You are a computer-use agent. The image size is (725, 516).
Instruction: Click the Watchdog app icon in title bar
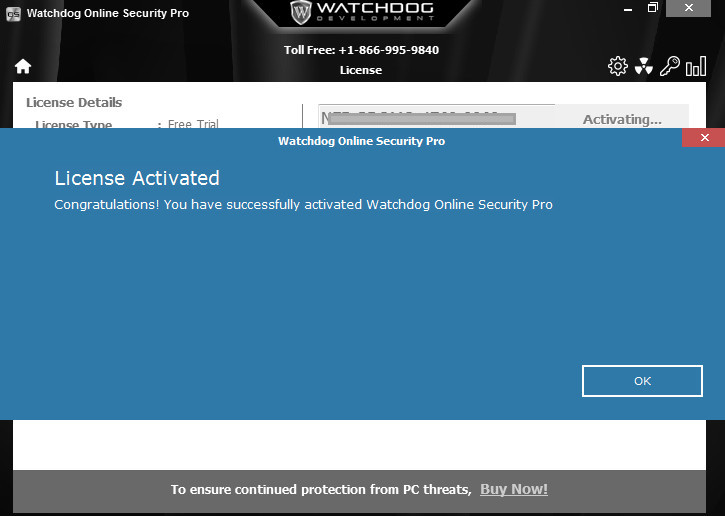pyautogui.click(x=13, y=13)
